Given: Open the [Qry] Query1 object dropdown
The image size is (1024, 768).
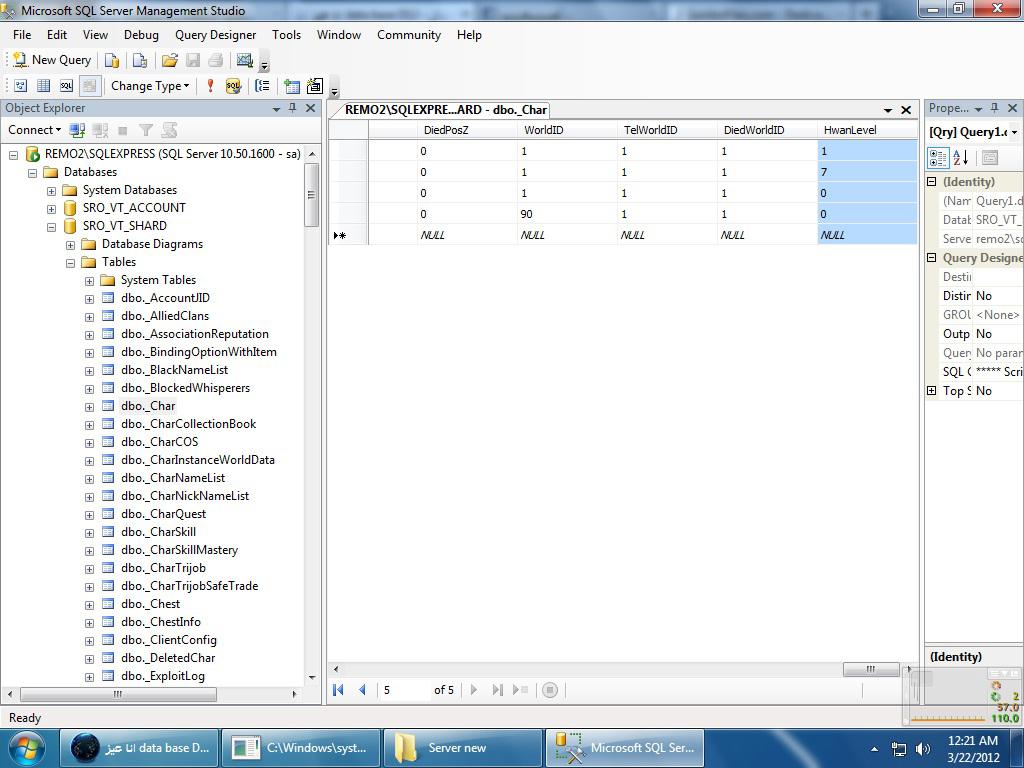Looking at the screenshot, I should (x=1014, y=132).
